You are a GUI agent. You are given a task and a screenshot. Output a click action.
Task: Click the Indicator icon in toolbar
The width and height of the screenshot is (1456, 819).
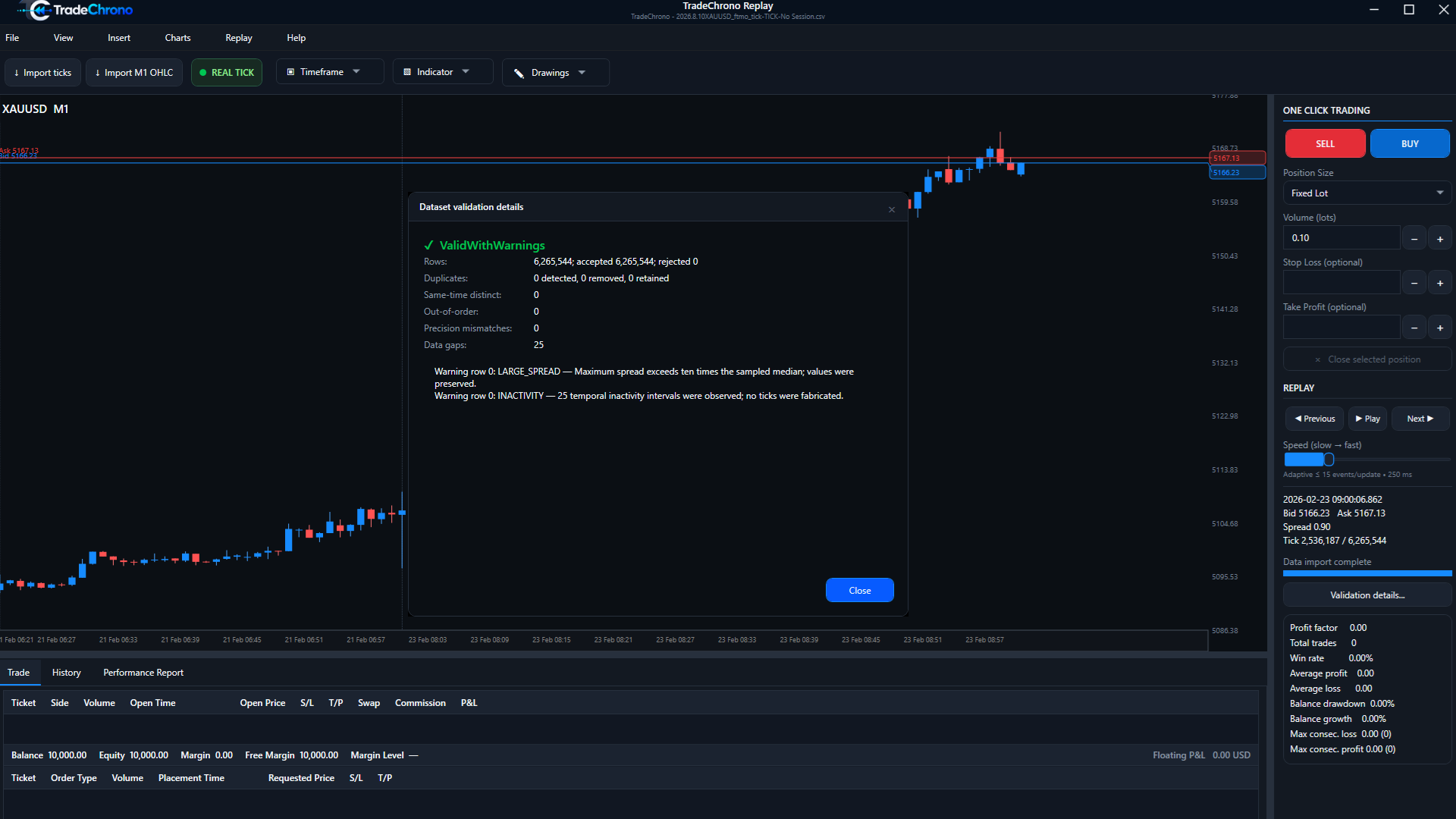point(407,72)
